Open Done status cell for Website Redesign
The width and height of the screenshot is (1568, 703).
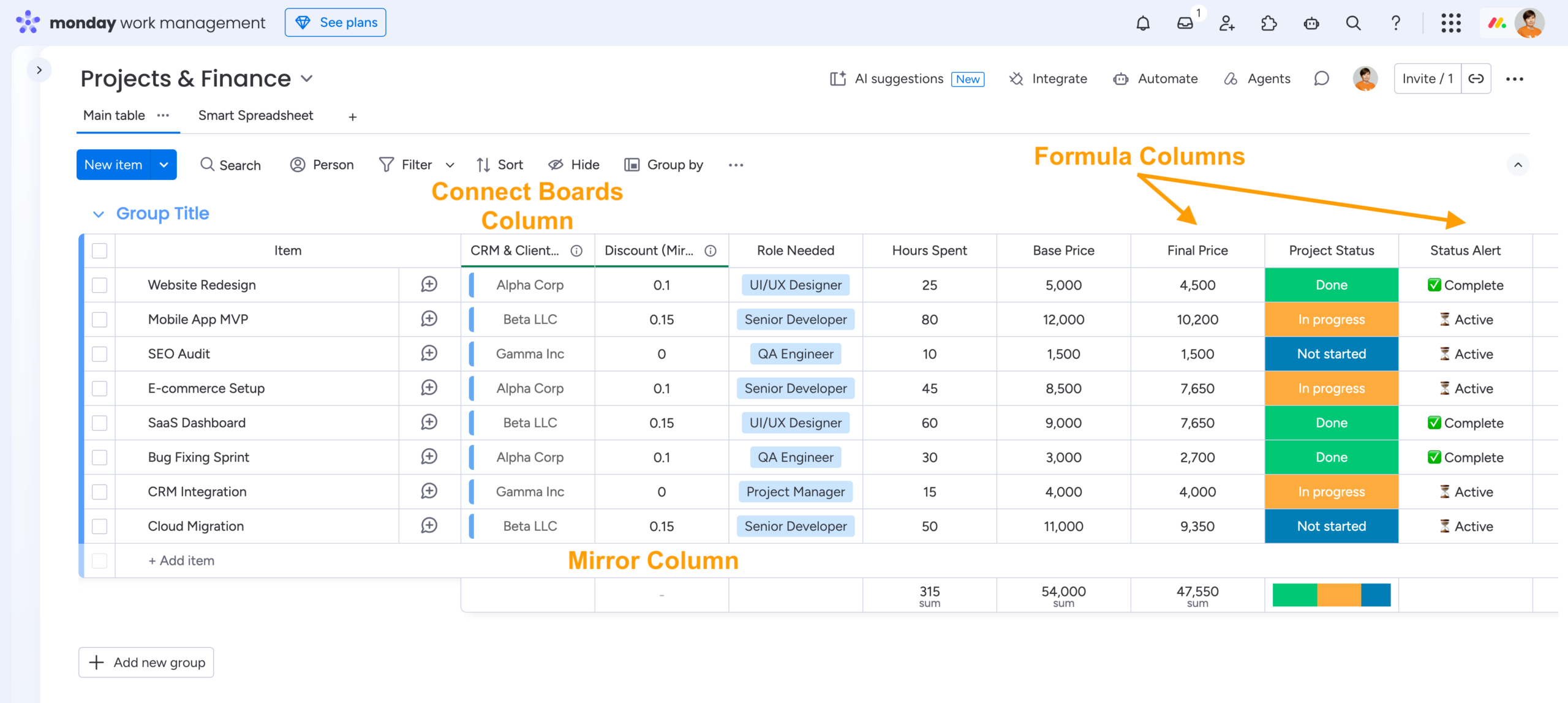click(1332, 285)
